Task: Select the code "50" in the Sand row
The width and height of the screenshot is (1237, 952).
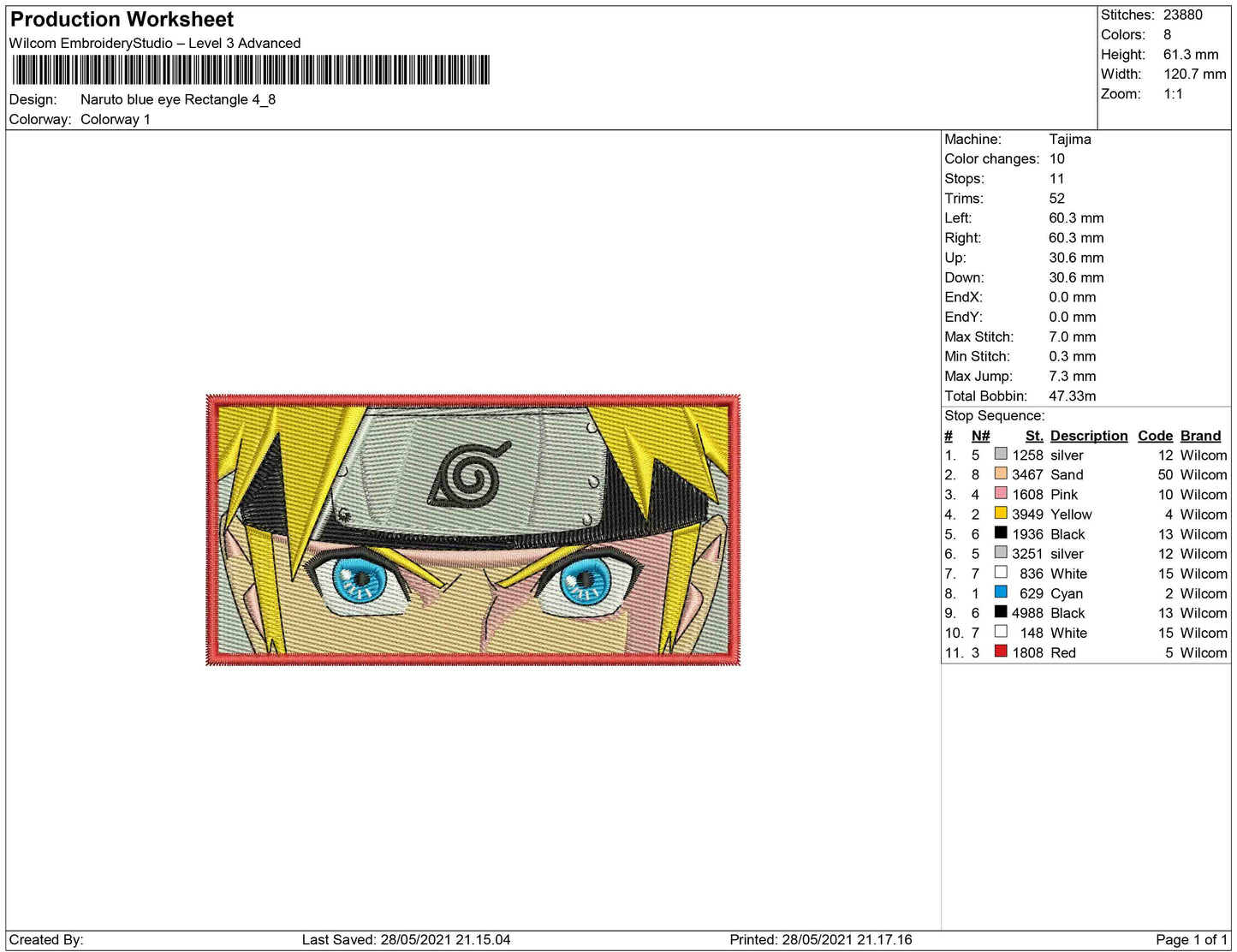Action: point(1165,475)
